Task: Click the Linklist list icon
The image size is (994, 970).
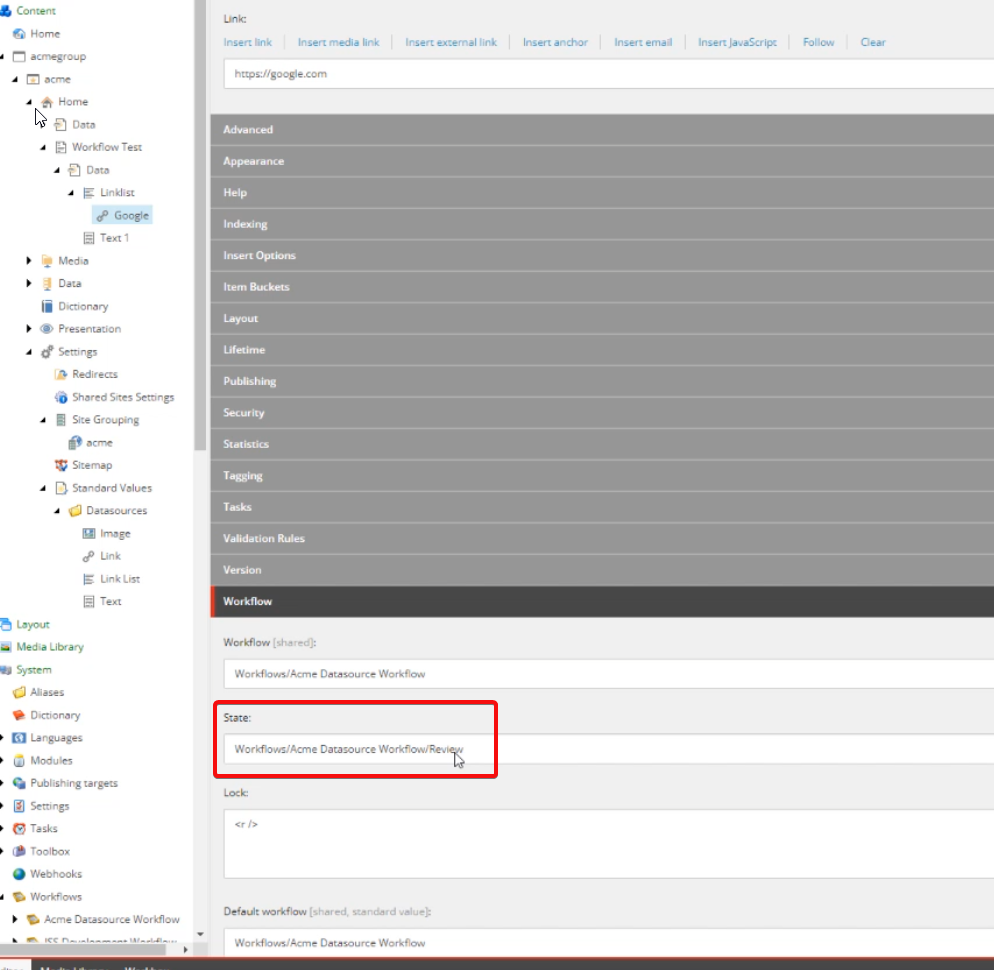Action: pyautogui.click(x=89, y=193)
